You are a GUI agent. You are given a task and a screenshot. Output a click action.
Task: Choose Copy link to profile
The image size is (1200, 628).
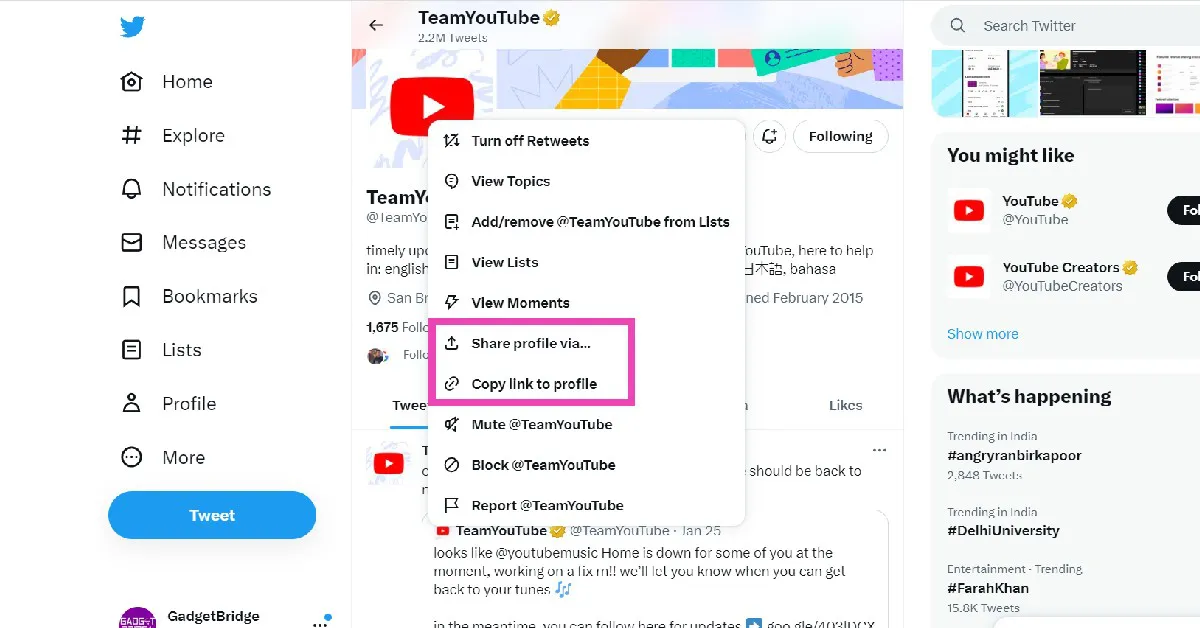[534, 384]
